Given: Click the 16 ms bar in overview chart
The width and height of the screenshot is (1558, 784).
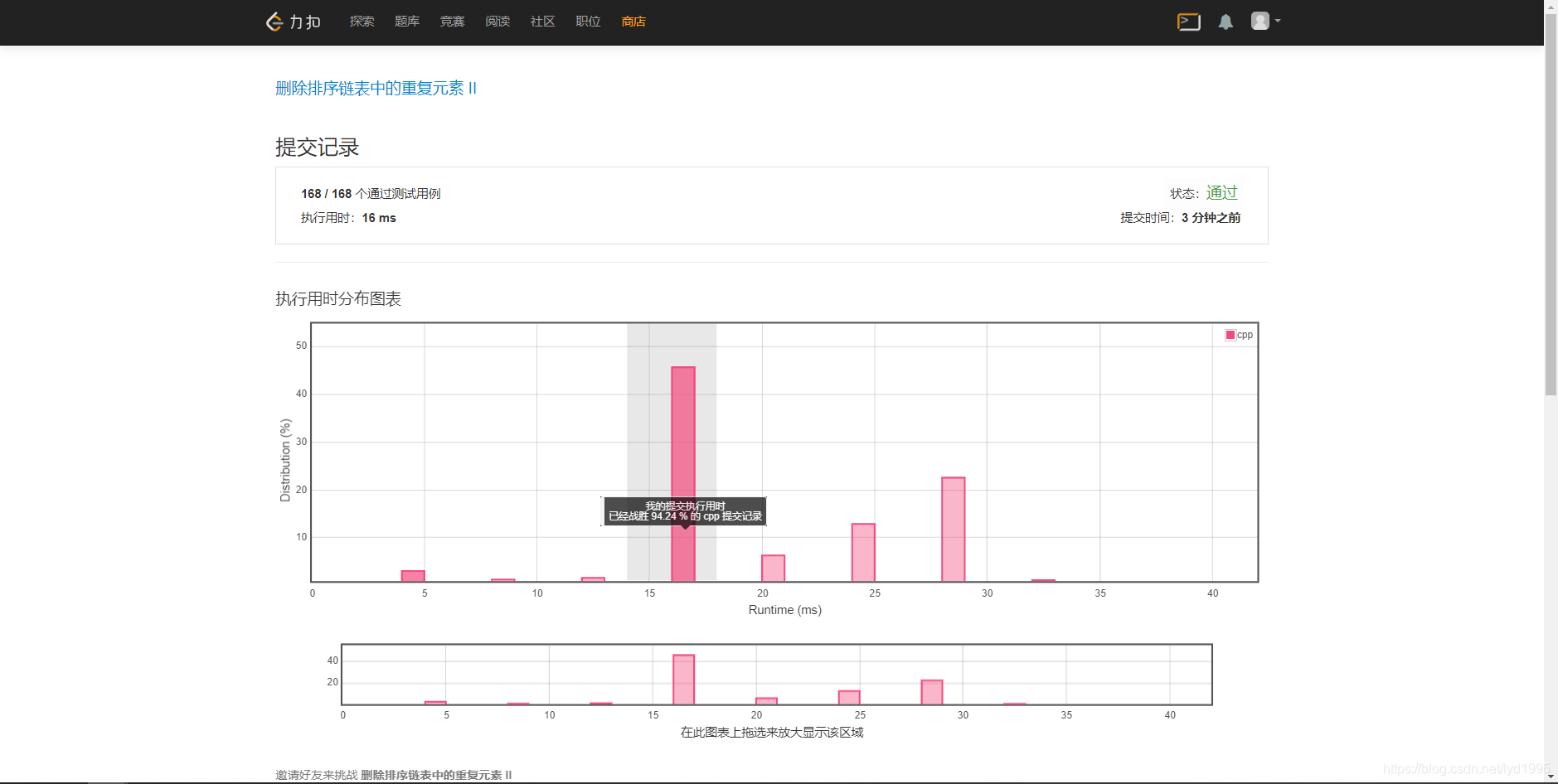Looking at the screenshot, I should [x=684, y=680].
